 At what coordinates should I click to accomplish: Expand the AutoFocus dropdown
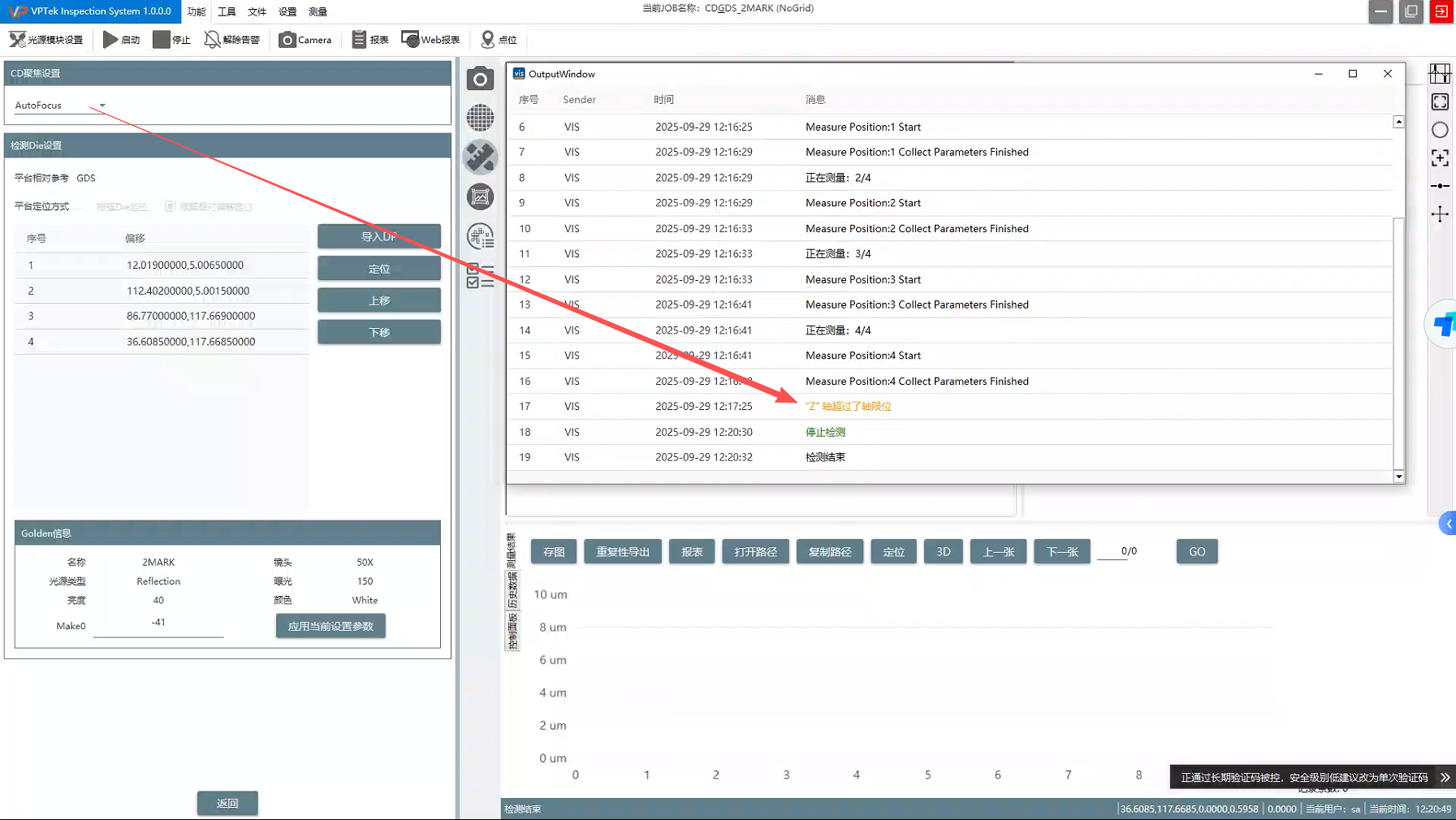(x=102, y=106)
